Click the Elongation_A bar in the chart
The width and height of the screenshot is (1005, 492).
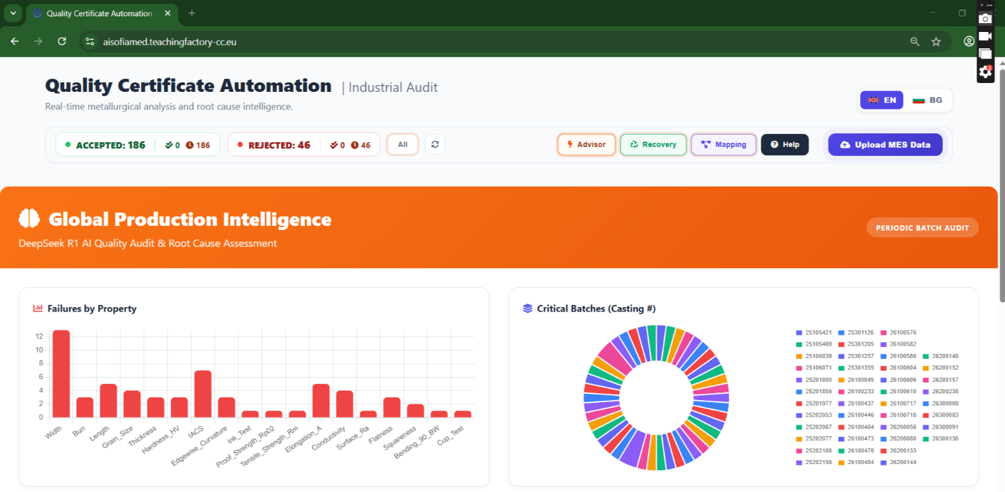[320, 400]
